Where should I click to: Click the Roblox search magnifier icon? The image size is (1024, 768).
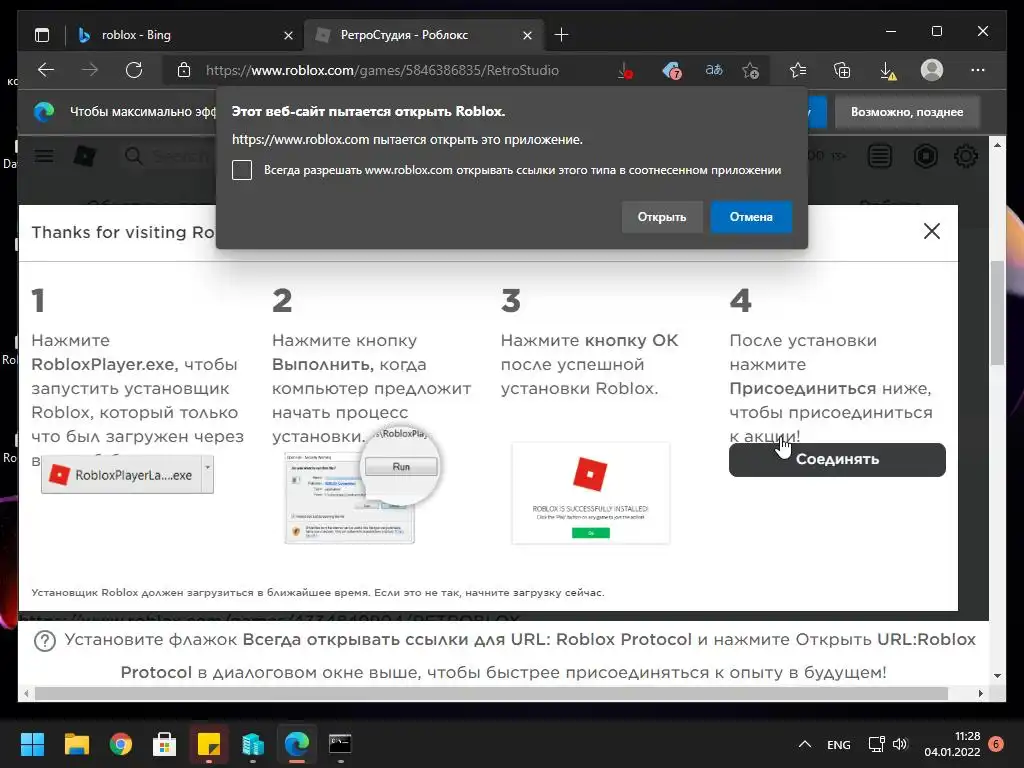coord(134,155)
